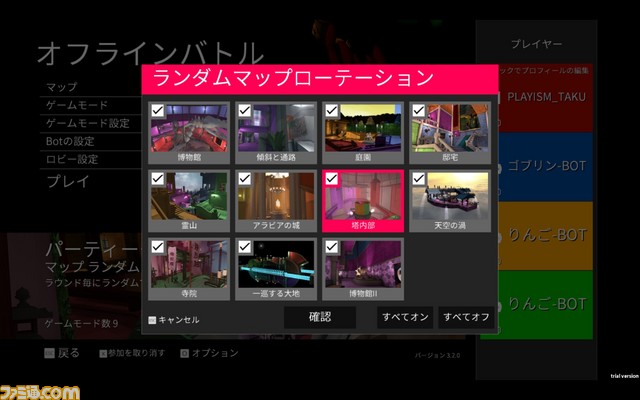Start the game with プレイ
The image size is (640, 400).
pyautogui.click(x=68, y=181)
